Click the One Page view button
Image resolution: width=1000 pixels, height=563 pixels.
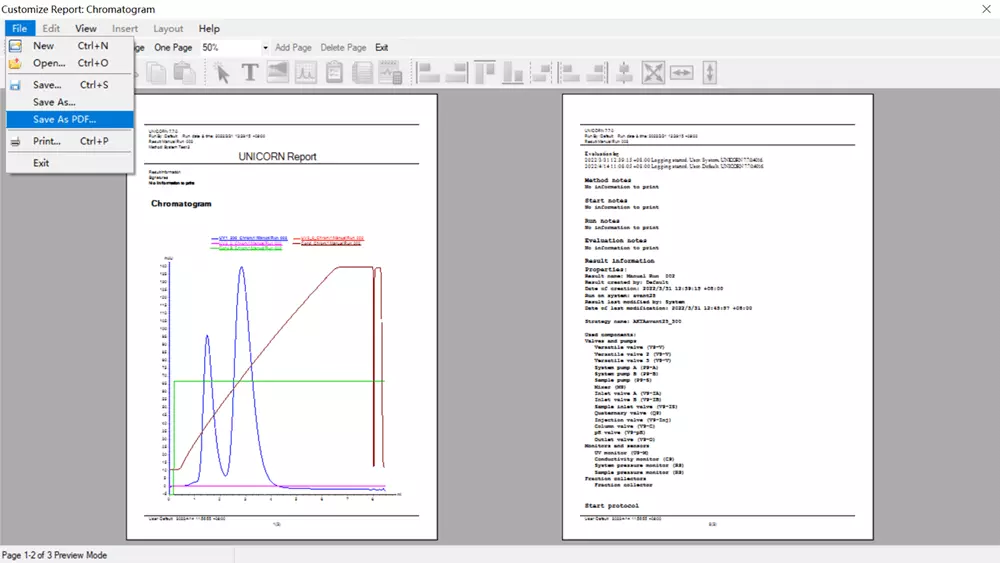(x=173, y=48)
